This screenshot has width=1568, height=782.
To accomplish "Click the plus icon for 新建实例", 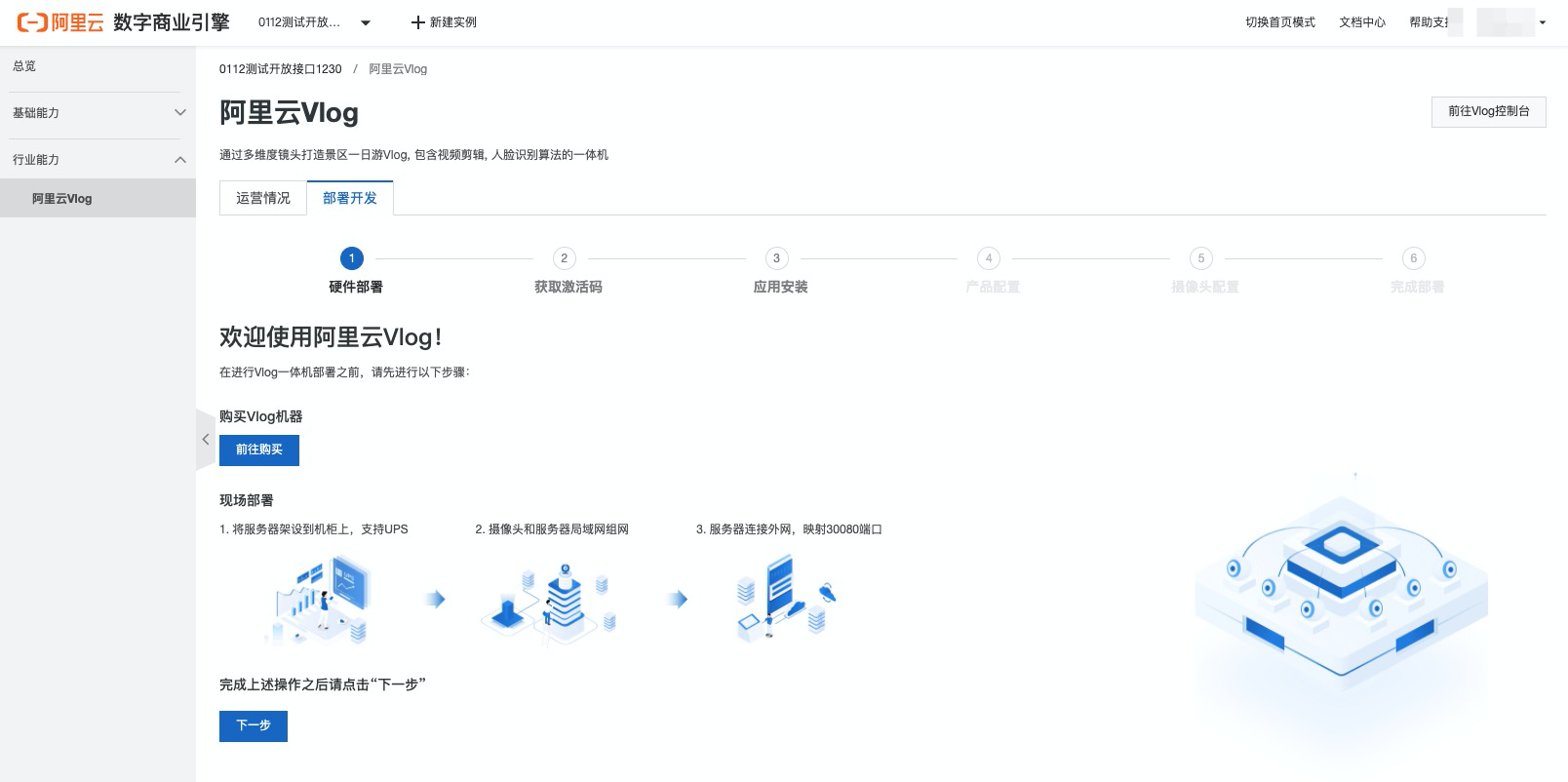I will coord(417,22).
